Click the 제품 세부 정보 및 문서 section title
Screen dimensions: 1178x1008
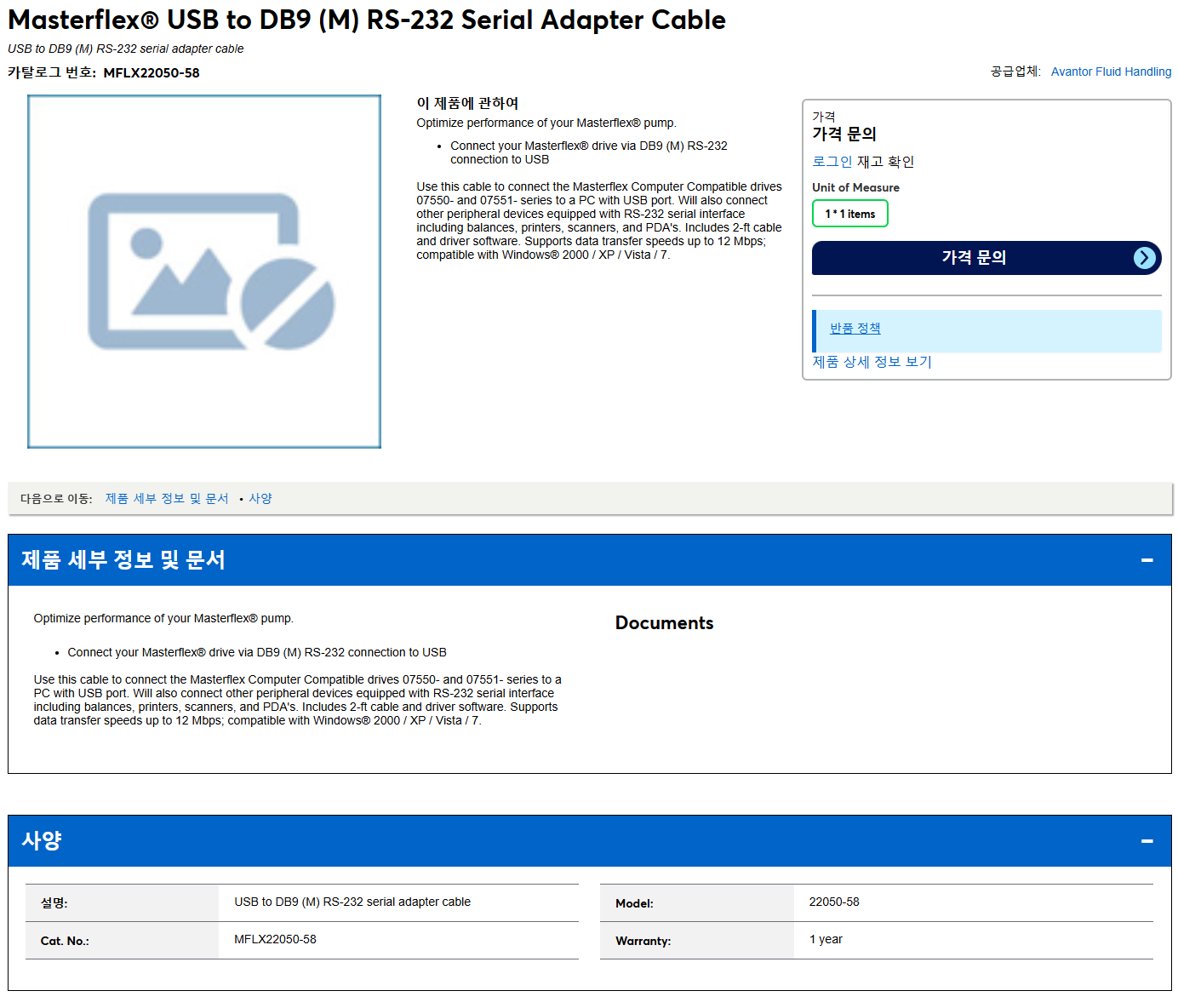[x=123, y=560]
